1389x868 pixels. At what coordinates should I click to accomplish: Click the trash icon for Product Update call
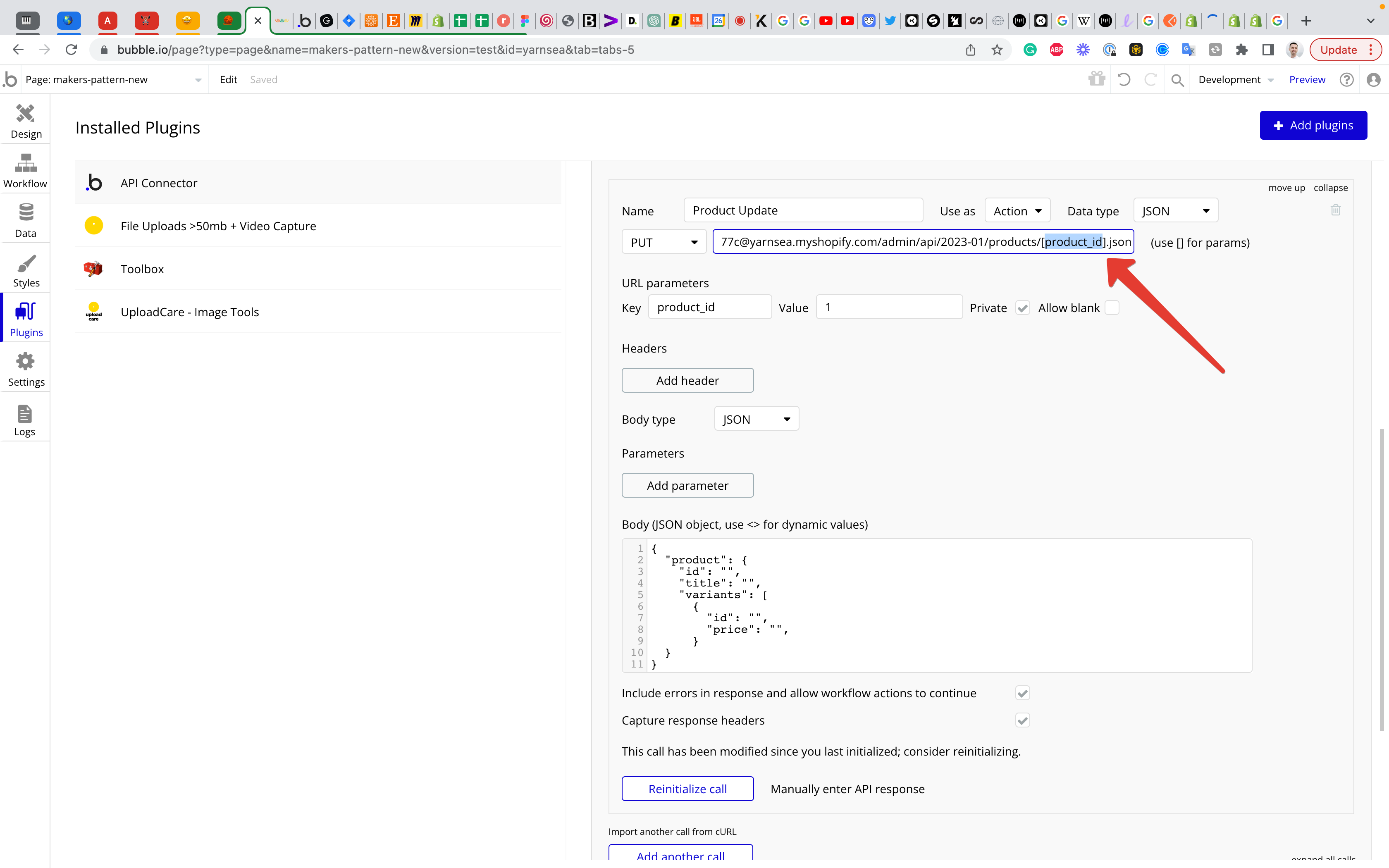tap(1336, 210)
